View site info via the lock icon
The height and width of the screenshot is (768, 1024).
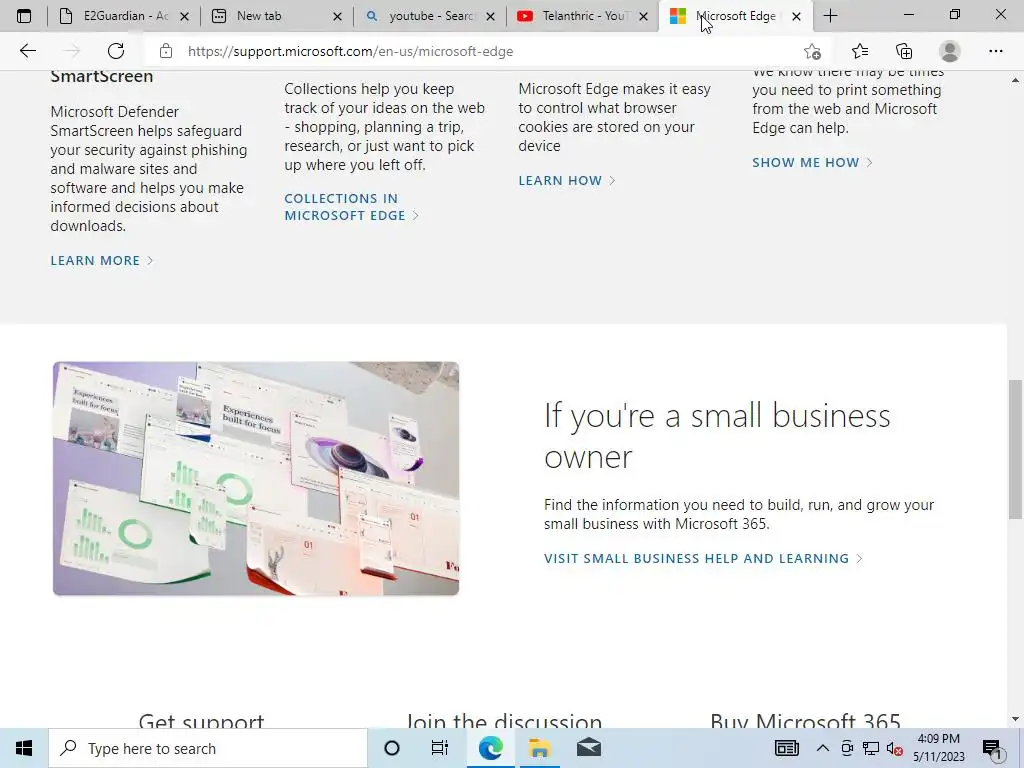coord(166,51)
